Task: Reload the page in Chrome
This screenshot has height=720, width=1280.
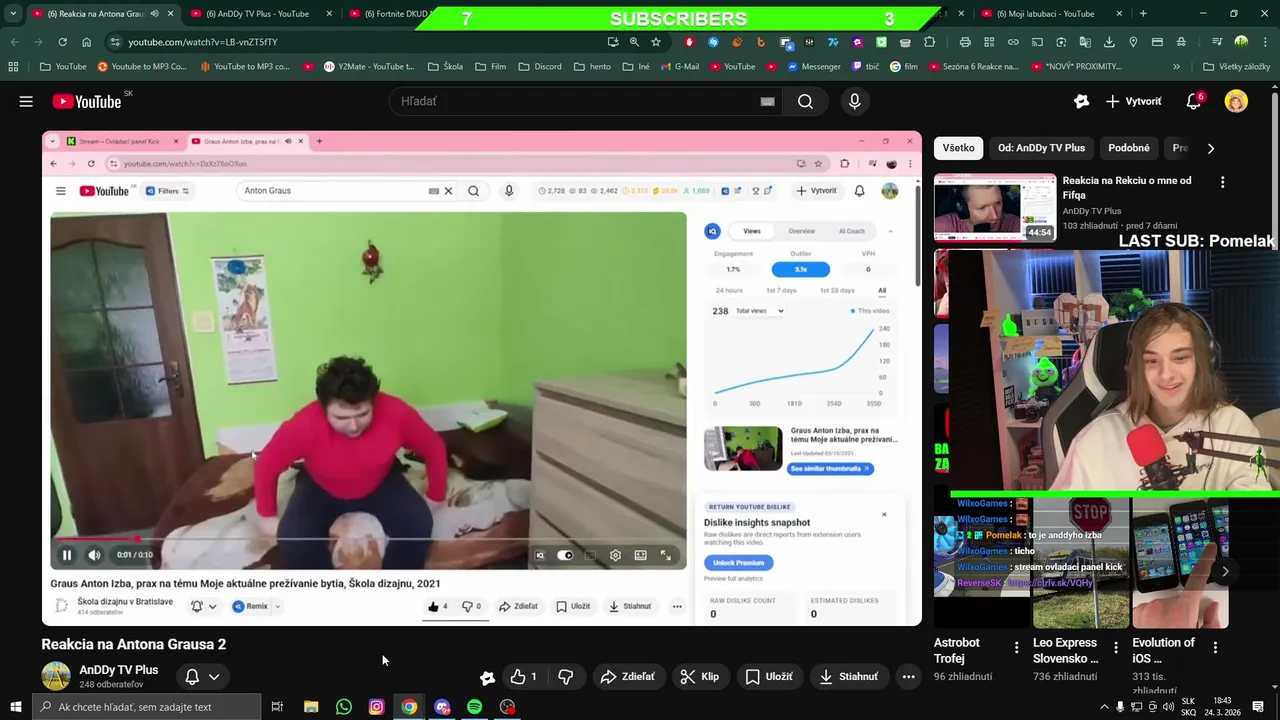Action: [x=62, y=42]
